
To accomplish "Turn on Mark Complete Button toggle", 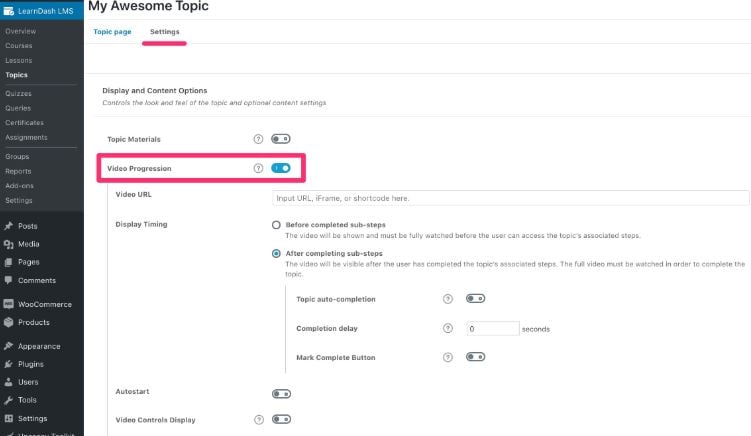I will (x=476, y=357).
